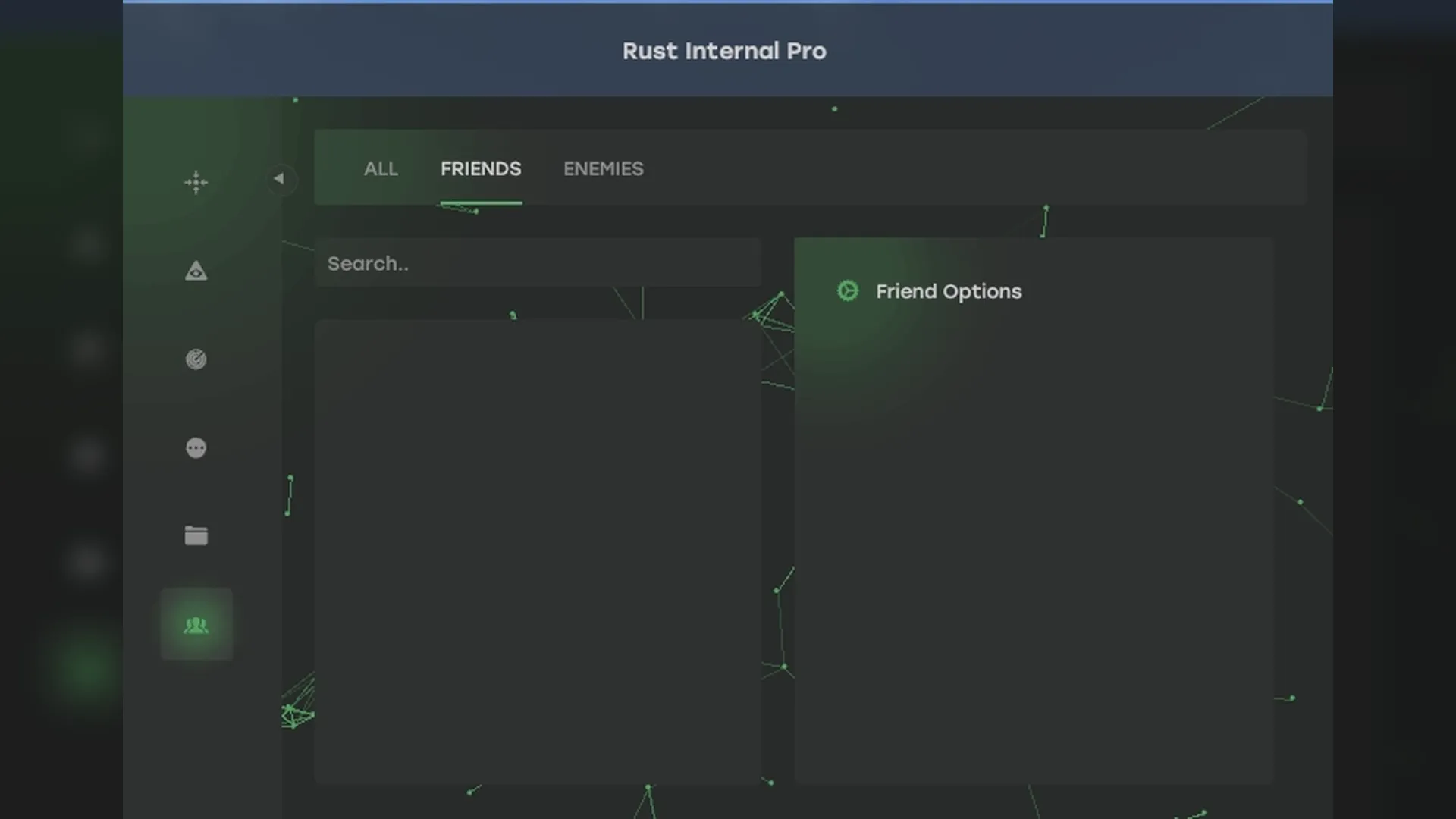Select the radar sidebar icon
The image size is (1456, 819).
196,359
